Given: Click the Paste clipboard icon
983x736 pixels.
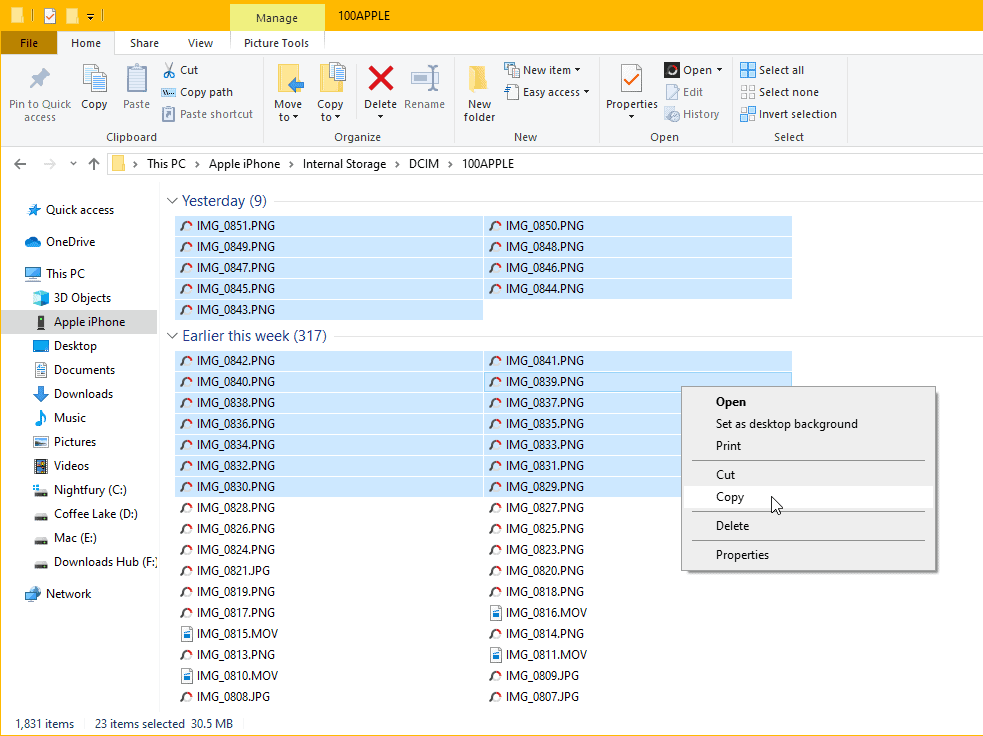Looking at the screenshot, I should pos(136,80).
